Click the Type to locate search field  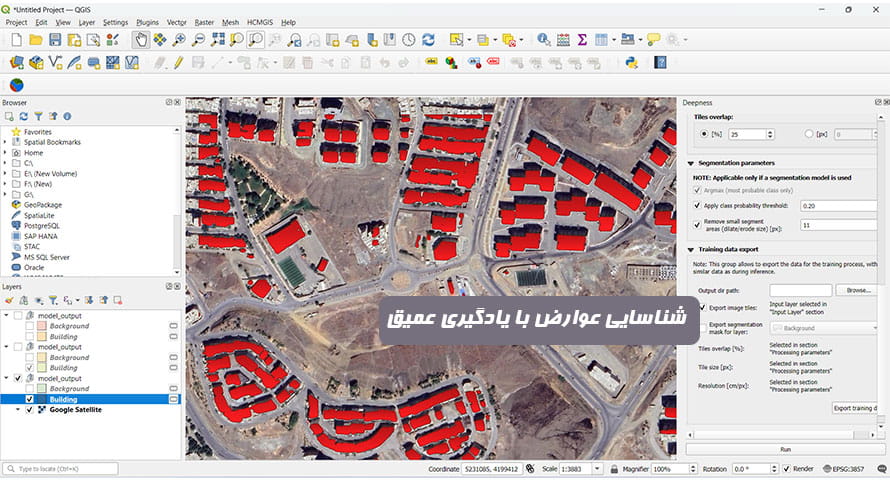(61, 469)
